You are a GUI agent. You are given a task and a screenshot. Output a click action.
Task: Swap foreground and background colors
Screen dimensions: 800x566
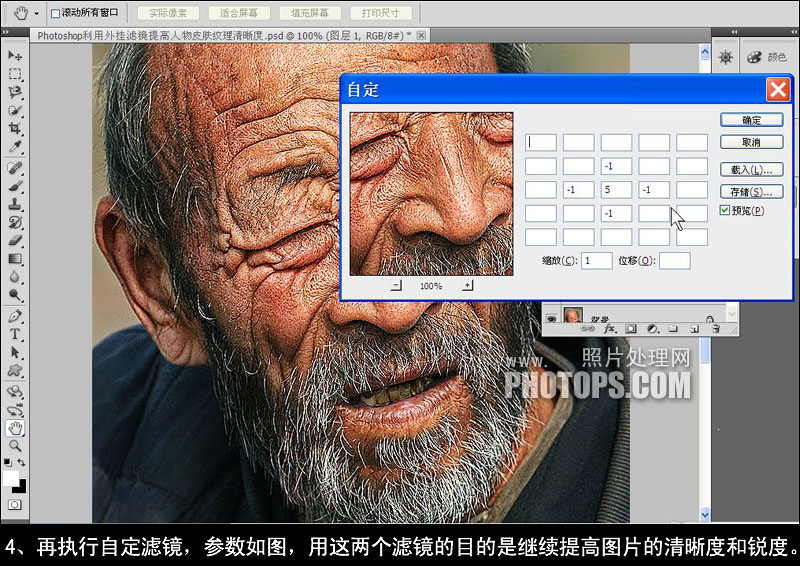(x=21, y=462)
